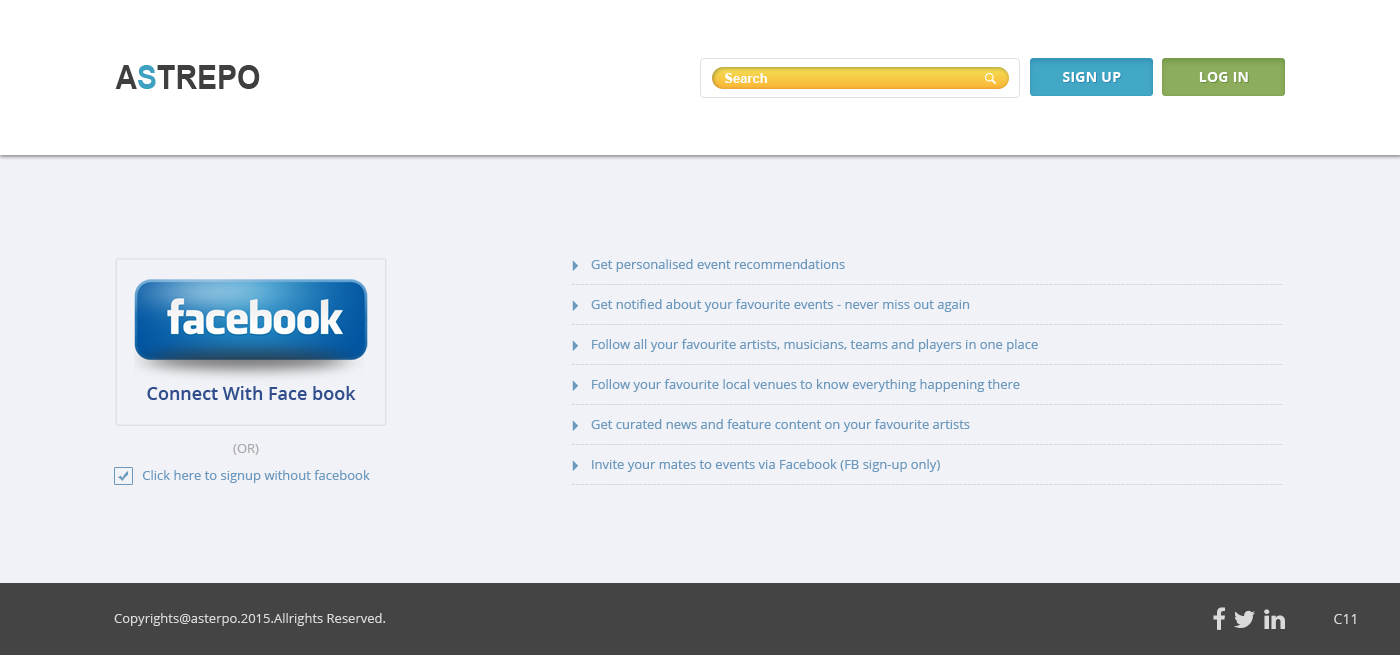Open the Facebook footer icon
Image resolution: width=1400 pixels, height=655 pixels.
pos(1219,619)
